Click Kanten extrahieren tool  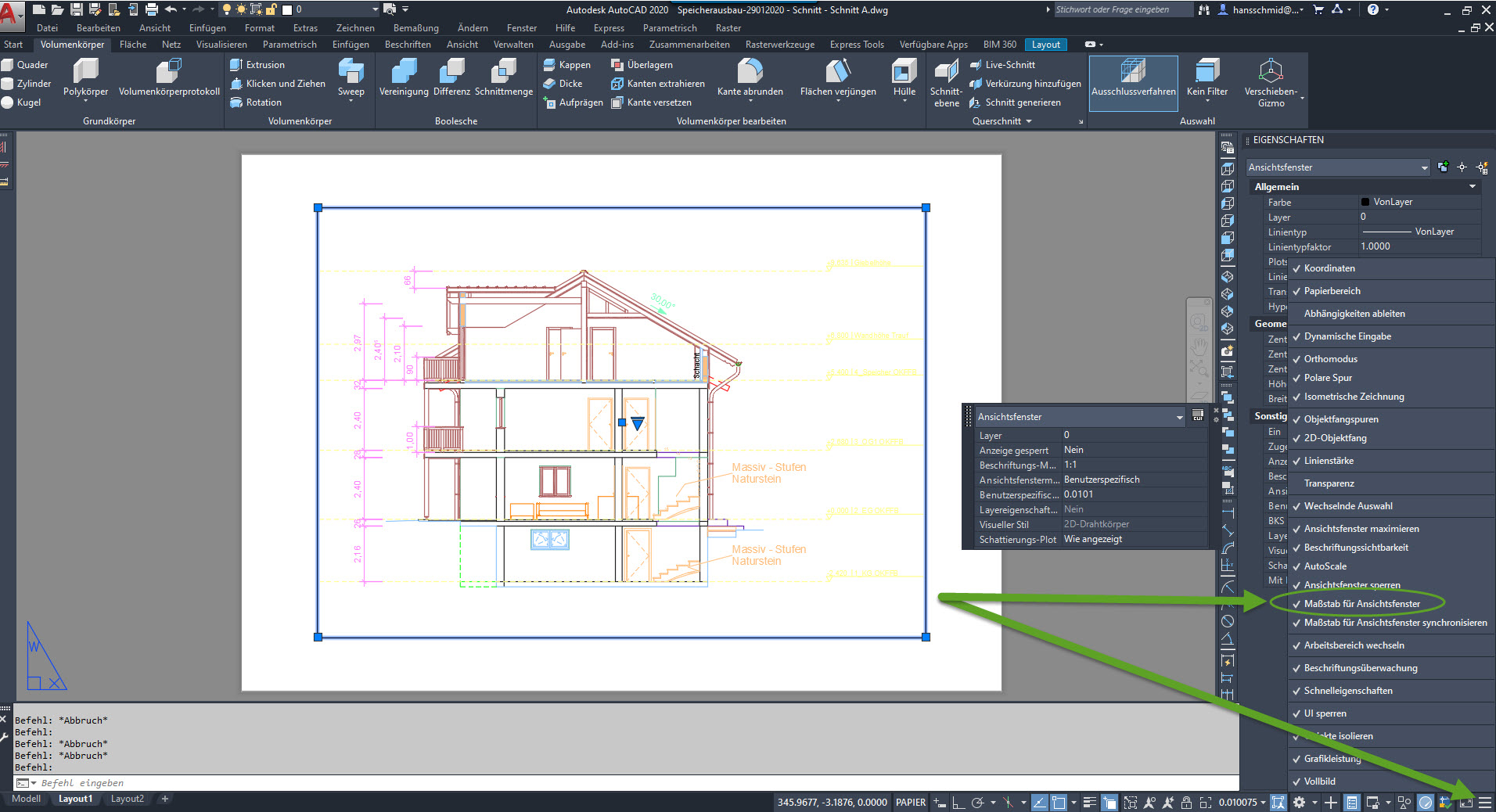click(x=658, y=84)
